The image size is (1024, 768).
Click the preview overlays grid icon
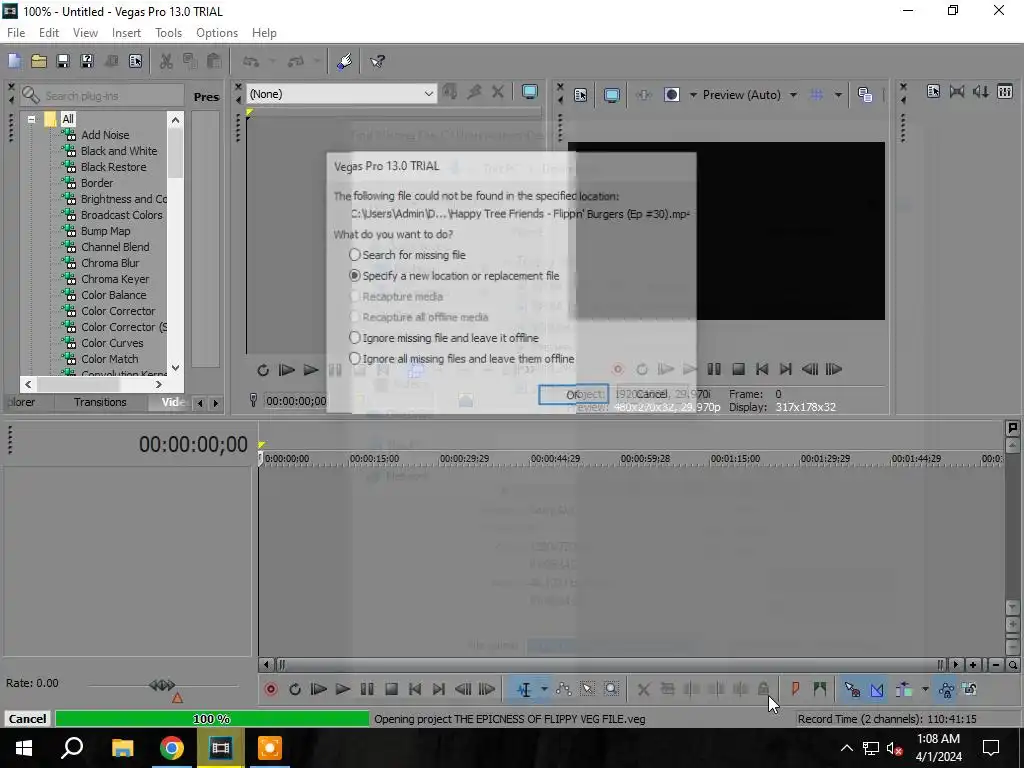816,95
